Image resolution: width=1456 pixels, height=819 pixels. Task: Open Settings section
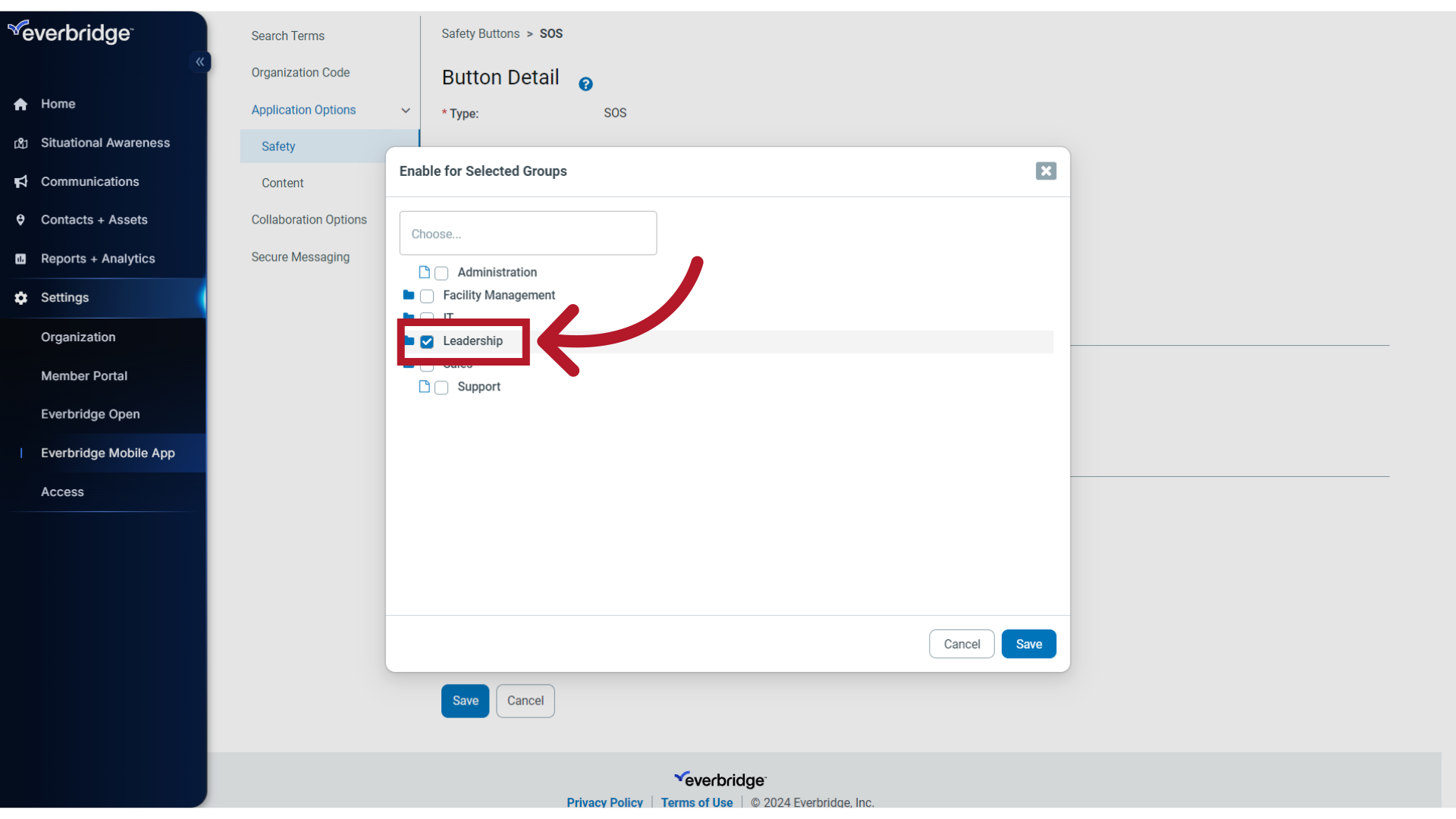tap(64, 297)
